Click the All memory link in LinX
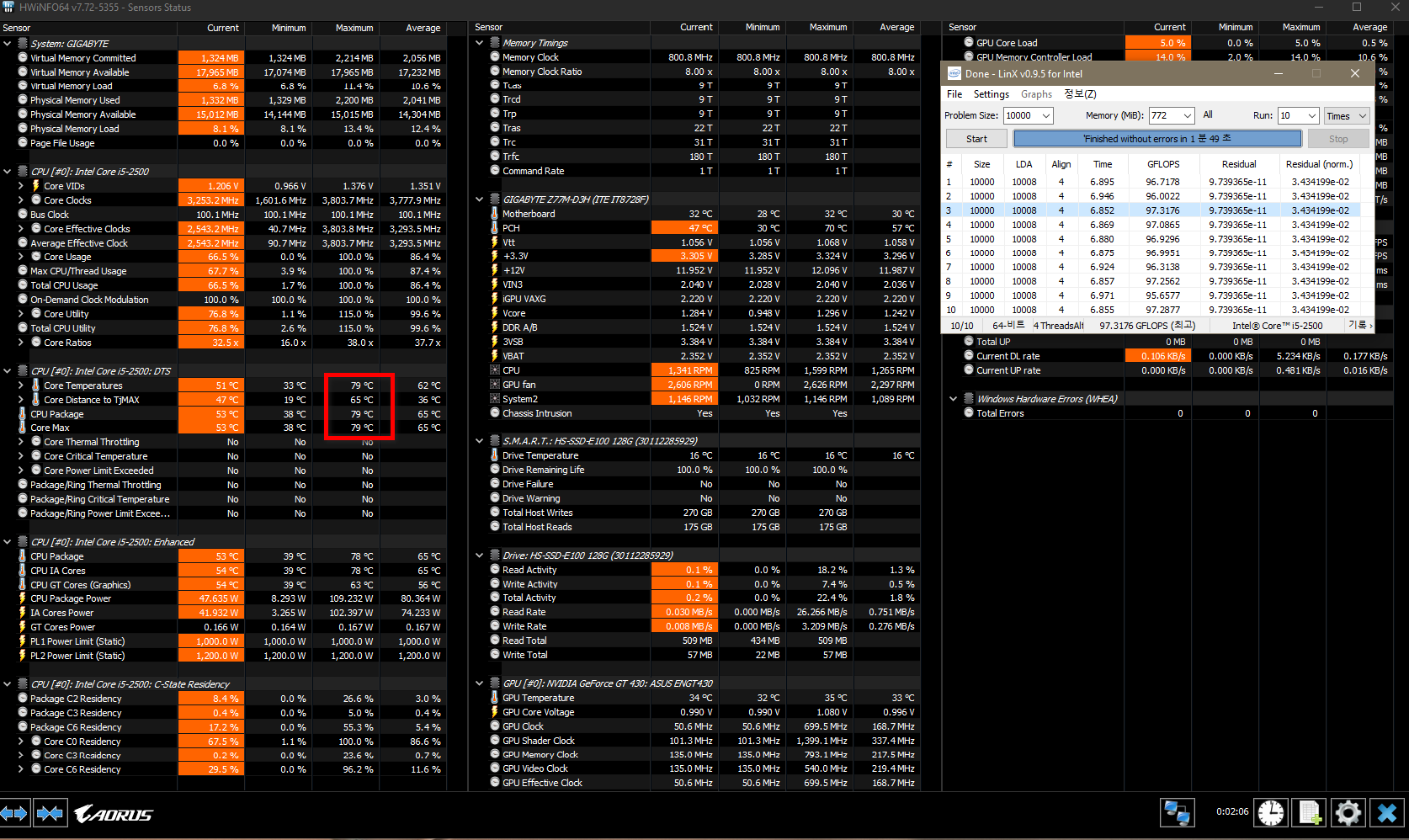The image size is (1409, 840). coord(1208,114)
